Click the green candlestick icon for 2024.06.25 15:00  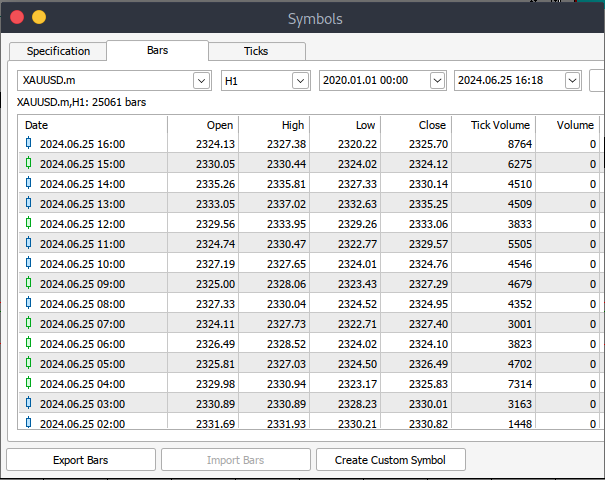click(x=29, y=163)
